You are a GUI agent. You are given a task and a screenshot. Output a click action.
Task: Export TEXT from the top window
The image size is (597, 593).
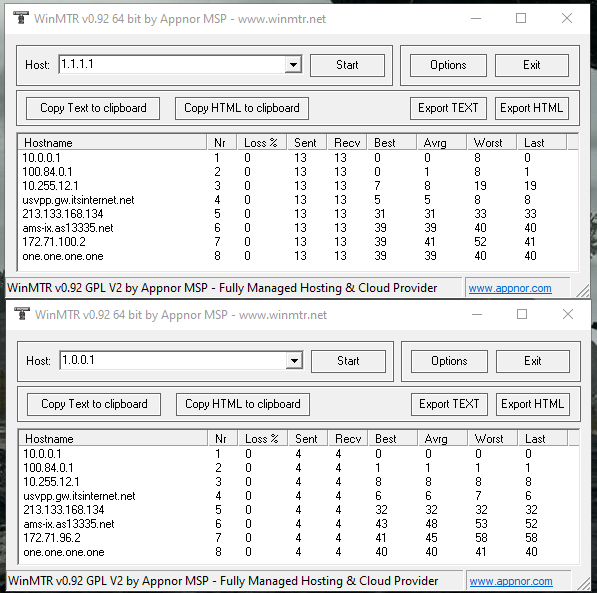coord(448,108)
